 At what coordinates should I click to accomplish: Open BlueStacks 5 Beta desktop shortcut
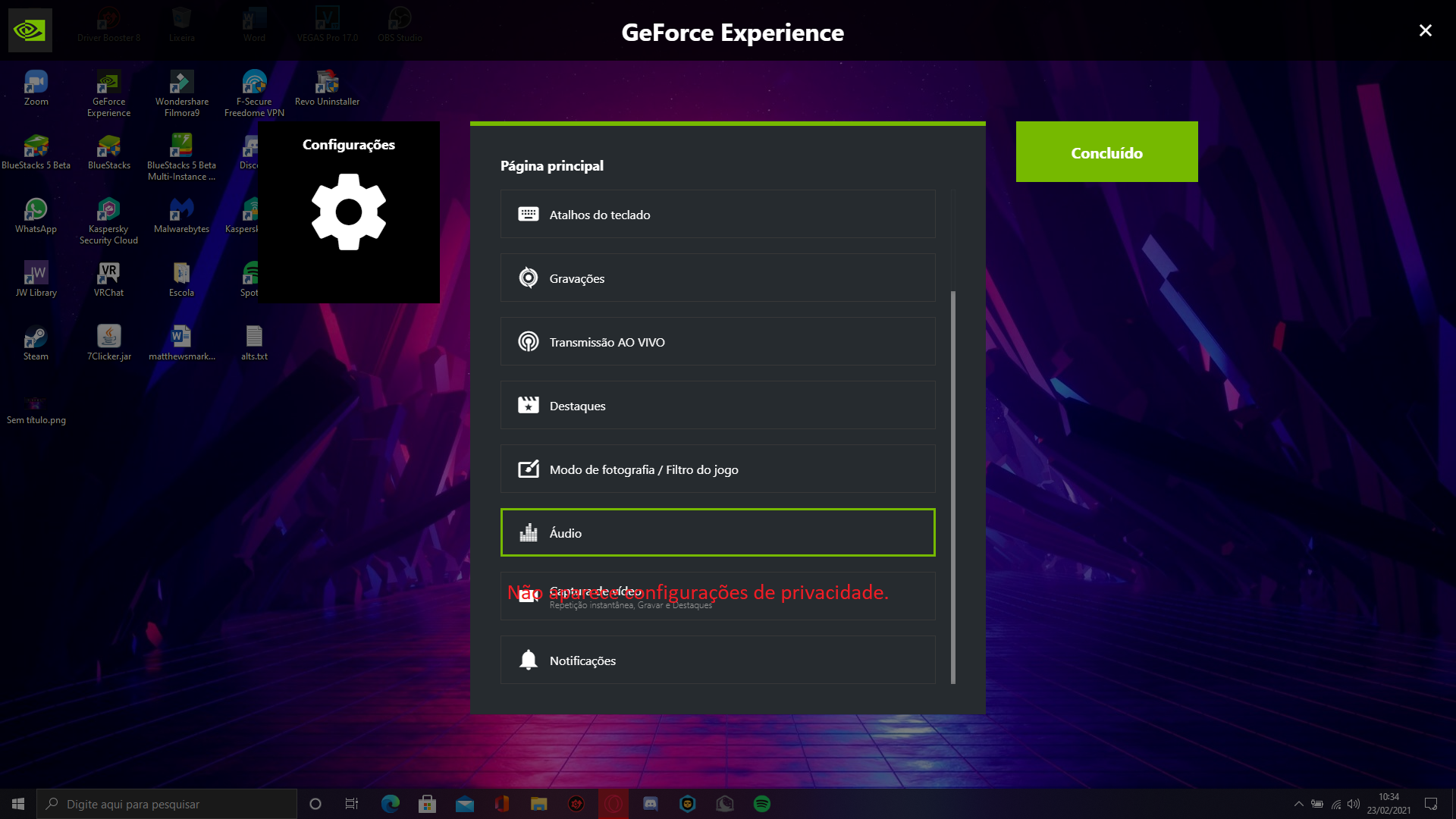click(36, 152)
